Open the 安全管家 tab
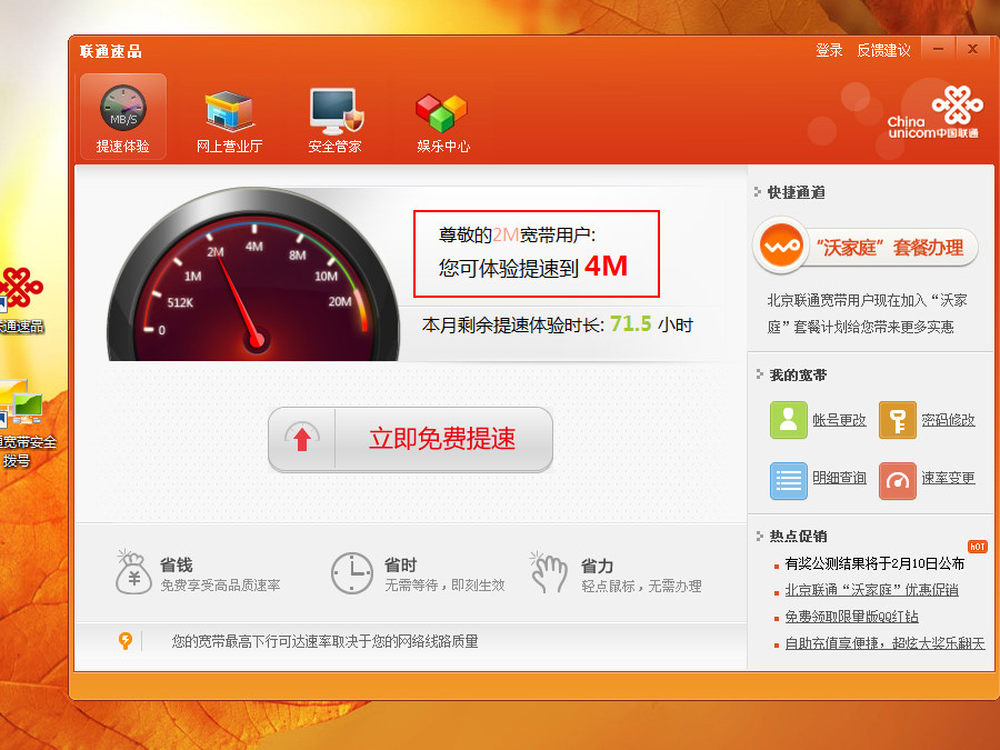 [335, 121]
